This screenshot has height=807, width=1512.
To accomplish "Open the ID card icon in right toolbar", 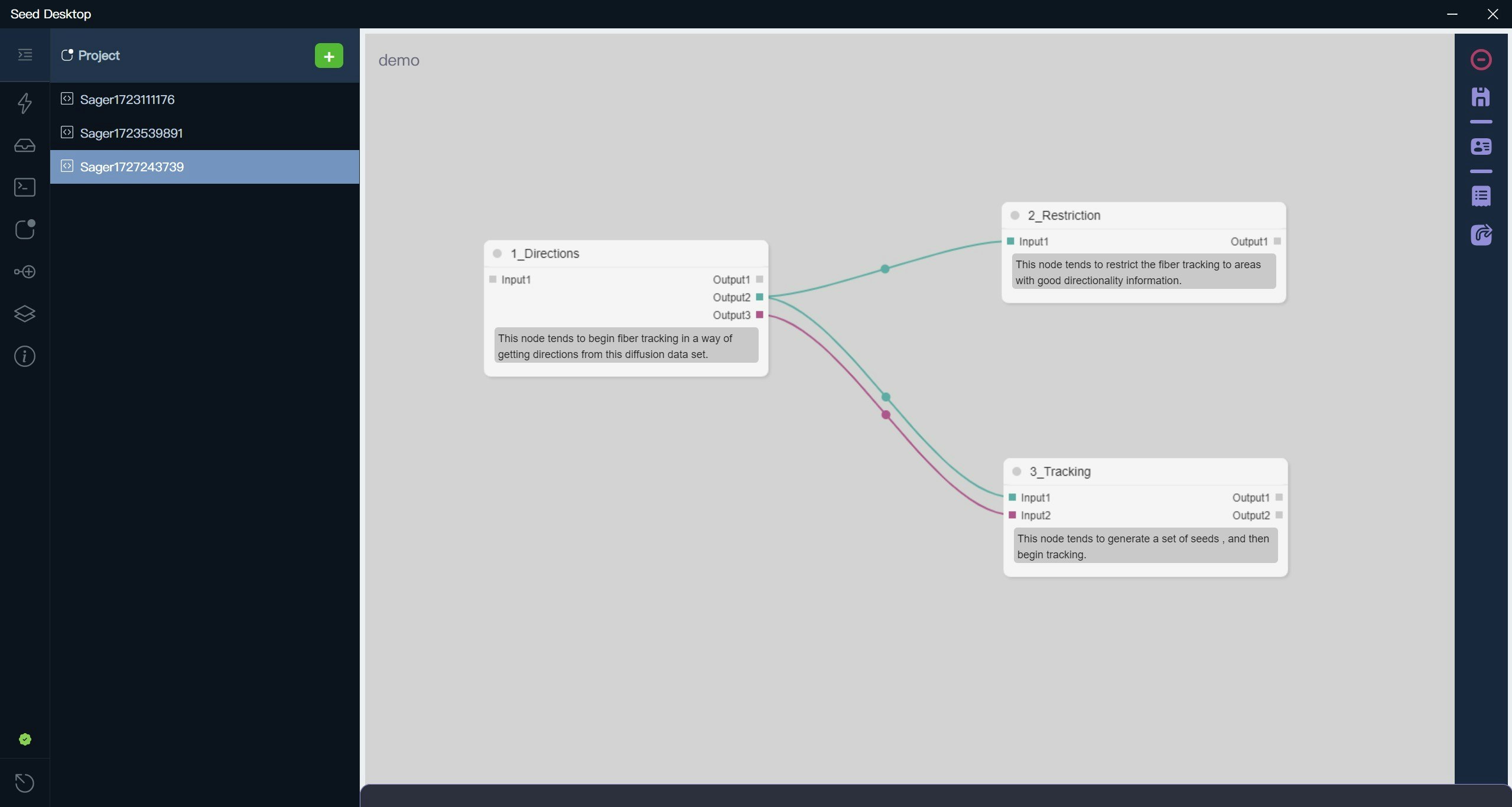I will pyautogui.click(x=1480, y=147).
